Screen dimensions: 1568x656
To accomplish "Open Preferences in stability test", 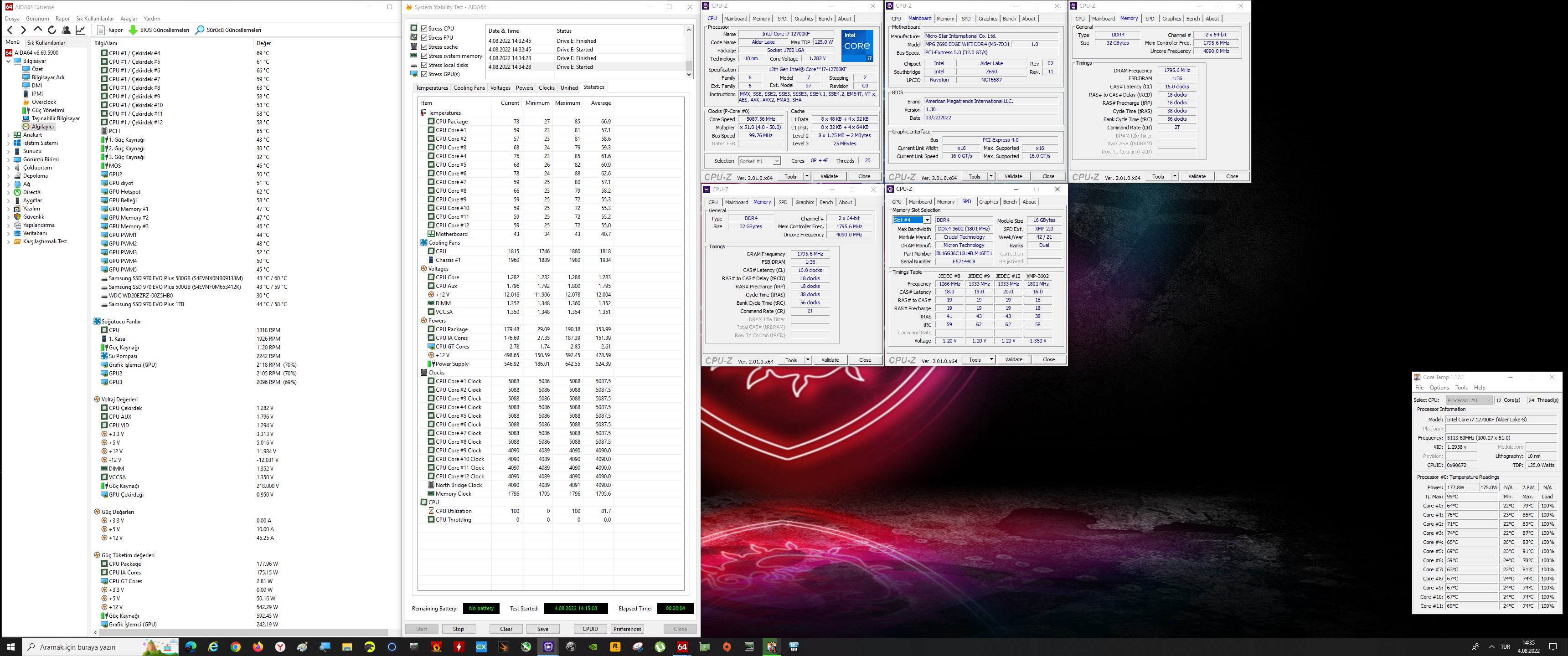I will (627, 629).
